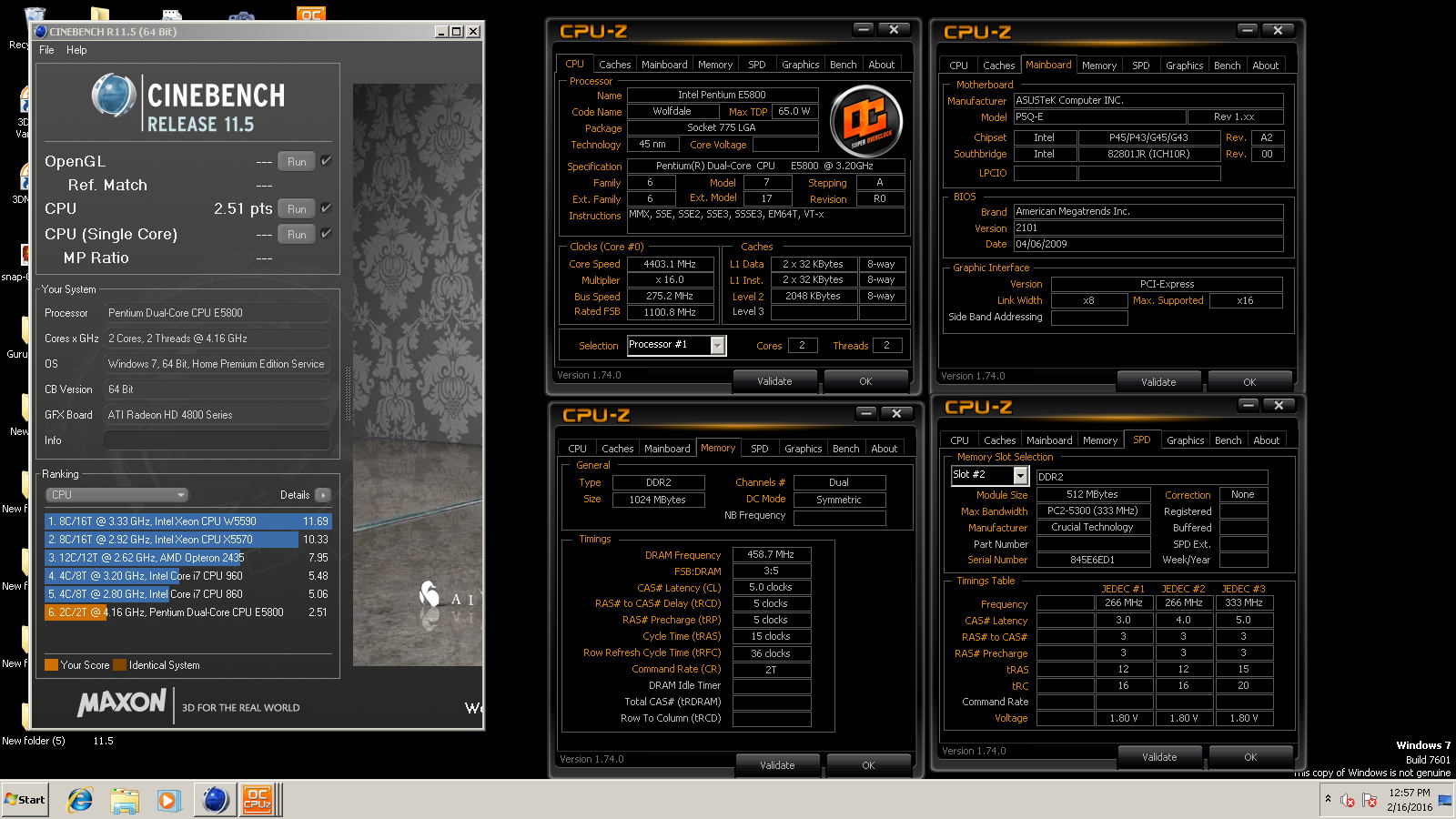Image resolution: width=1456 pixels, height=819 pixels.
Task: Click OK in the SPD CPU-Z window
Action: tap(1250, 757)
